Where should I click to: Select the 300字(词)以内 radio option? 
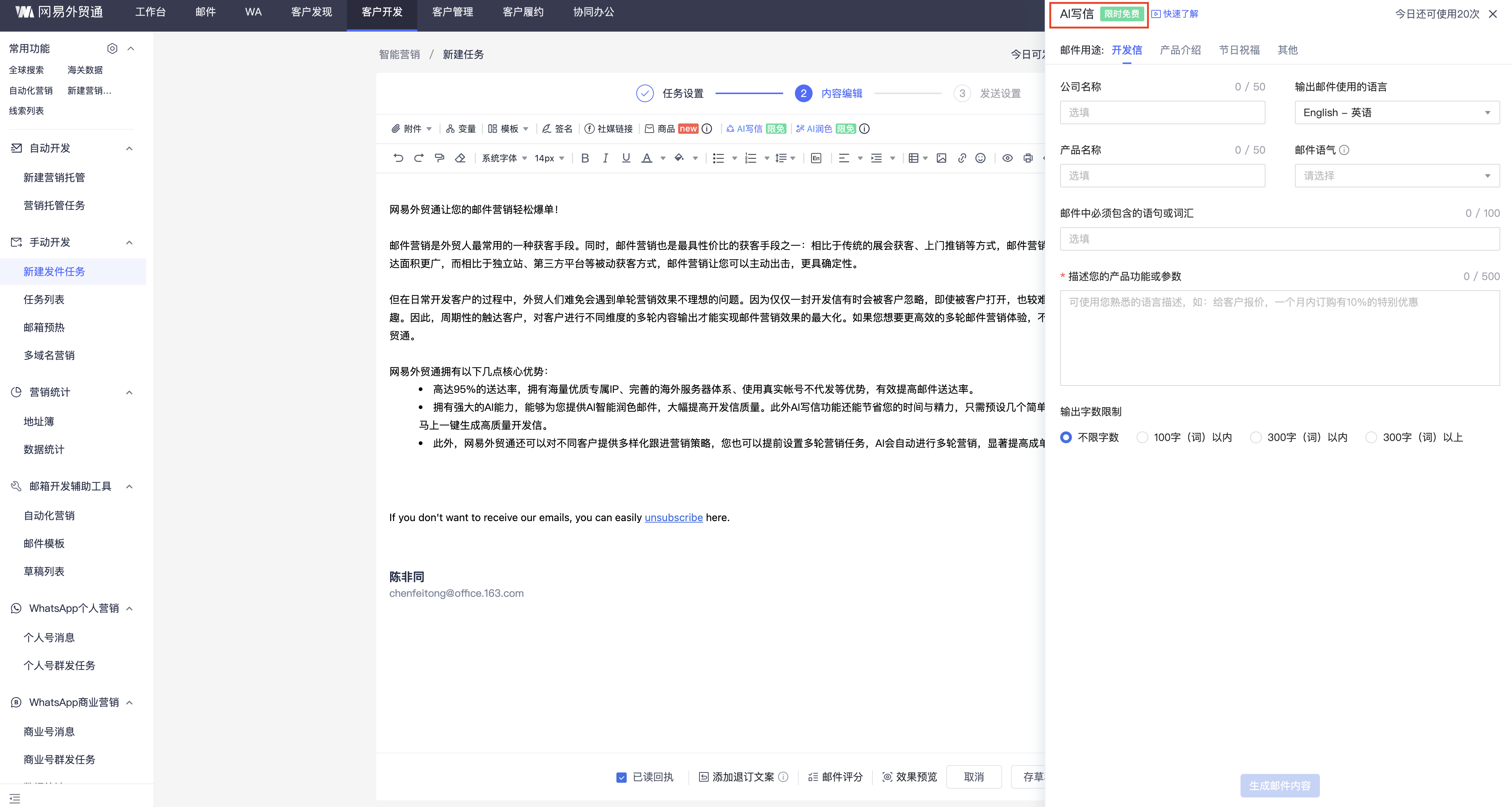[1256, 437]
